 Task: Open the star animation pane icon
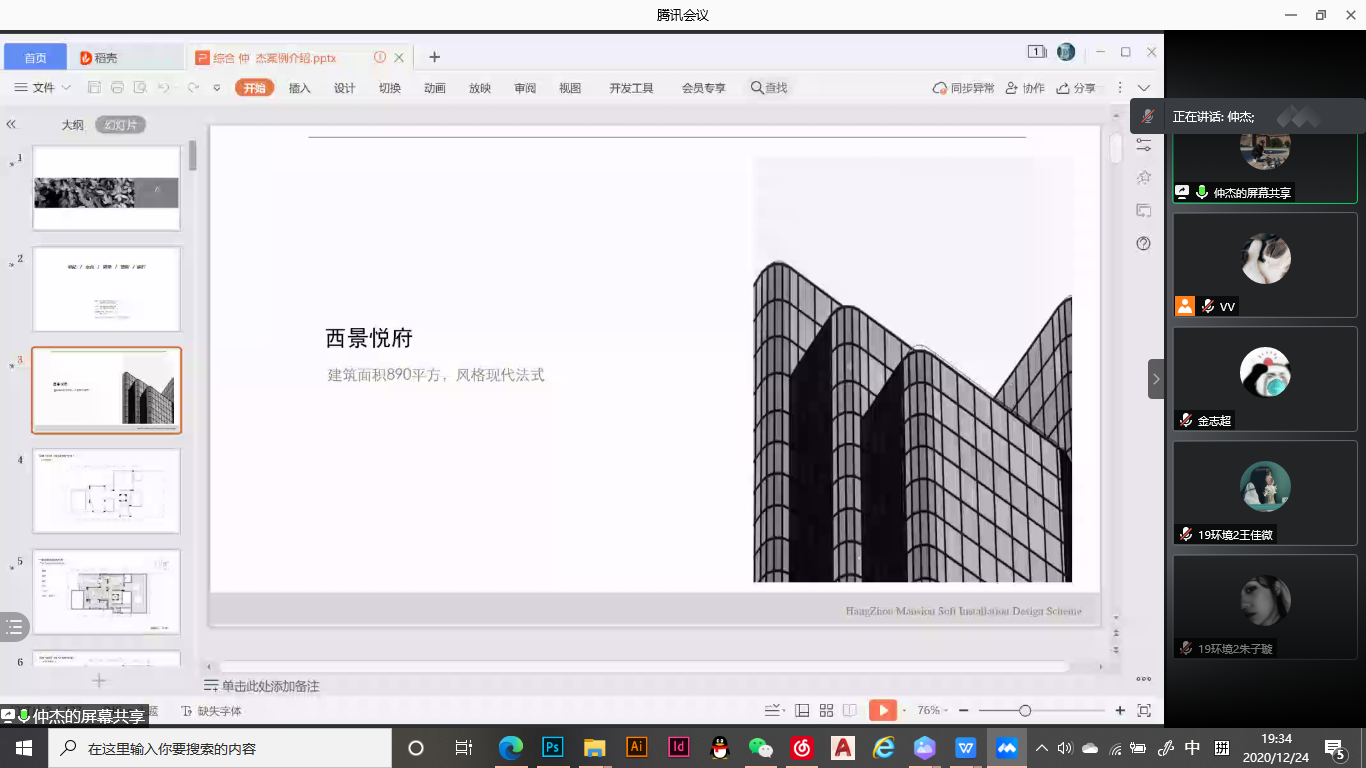pyautogui.click(x=1144, y=178)
